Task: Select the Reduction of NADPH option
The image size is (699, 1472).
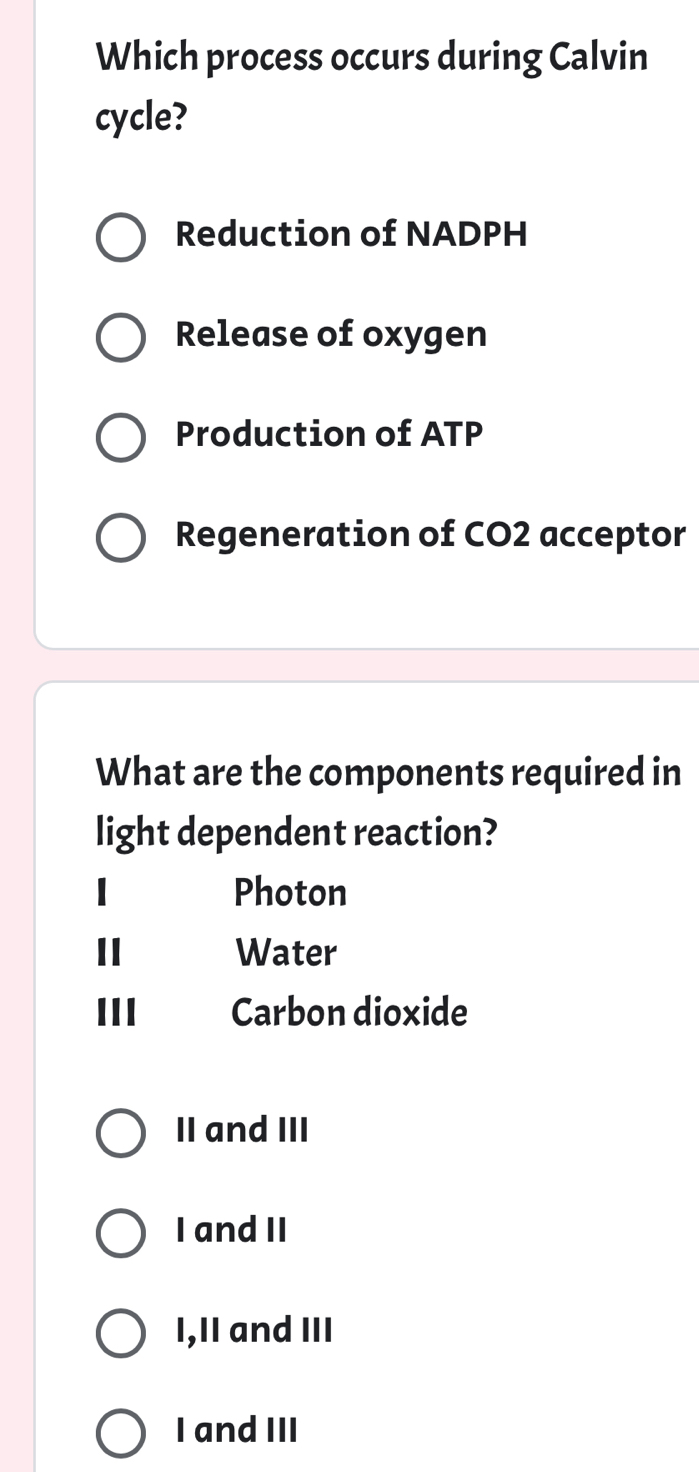Action: point(121,238)
